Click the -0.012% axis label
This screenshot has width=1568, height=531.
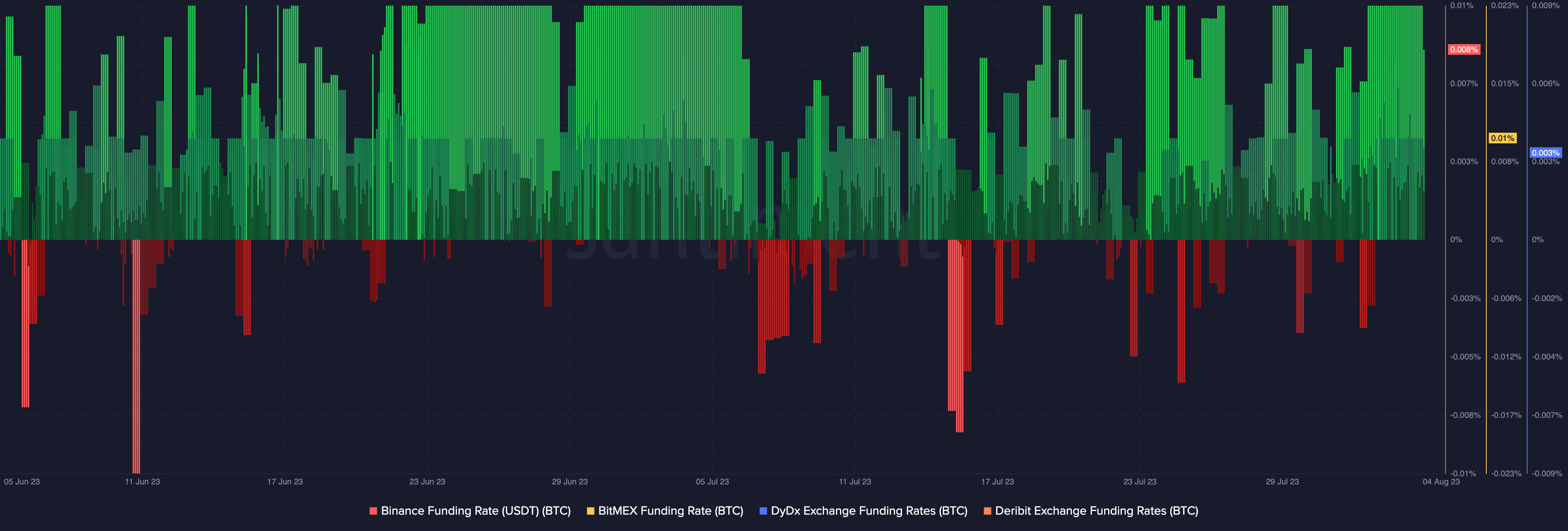pyautogui.click(x=1506, y=357)
